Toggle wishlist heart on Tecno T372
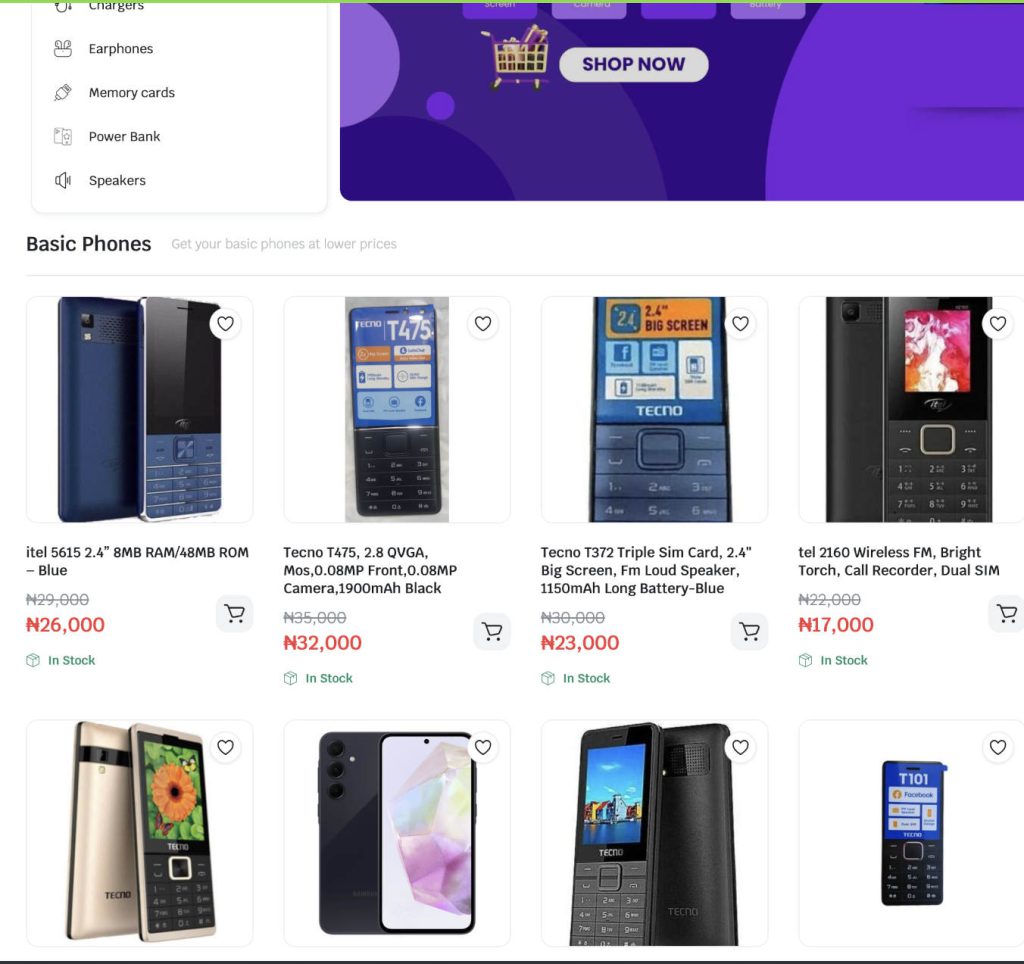The image size is (1024, 964). click(x=741, y=324)
